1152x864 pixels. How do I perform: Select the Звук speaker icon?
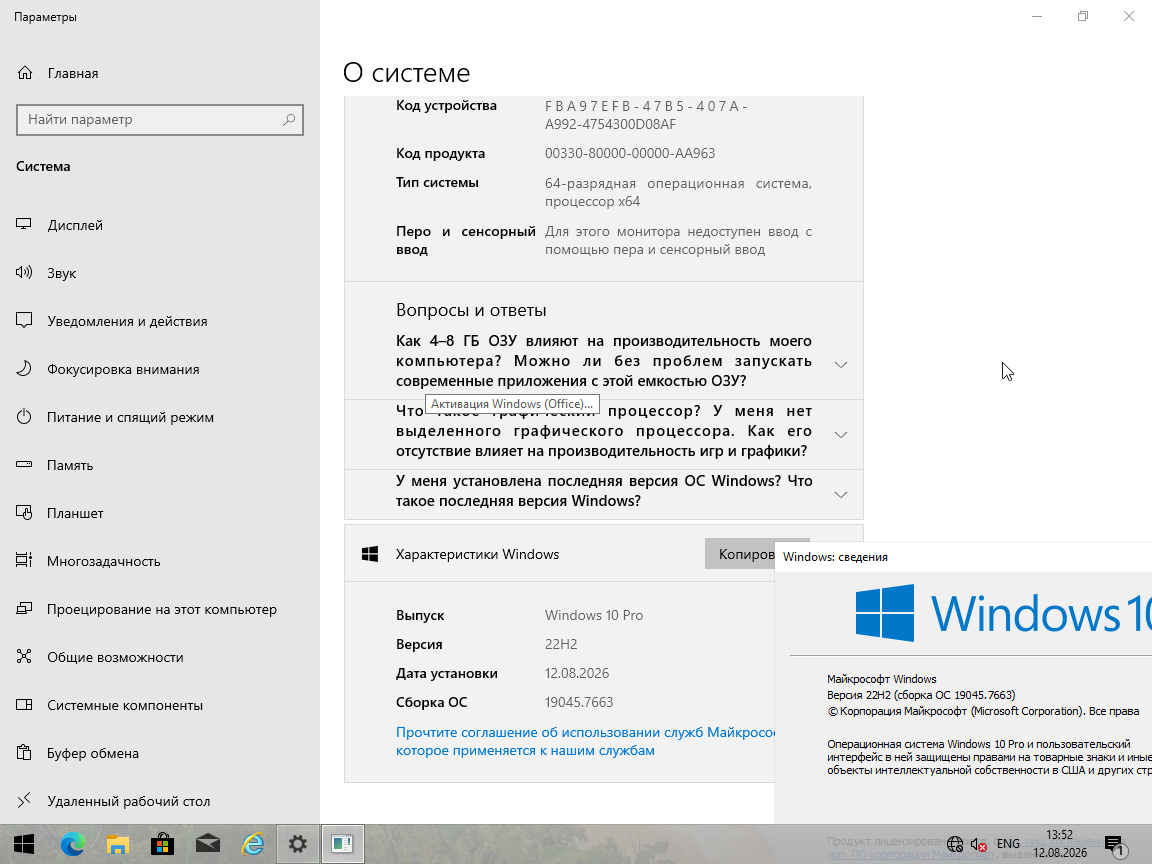tap(24, 273)
